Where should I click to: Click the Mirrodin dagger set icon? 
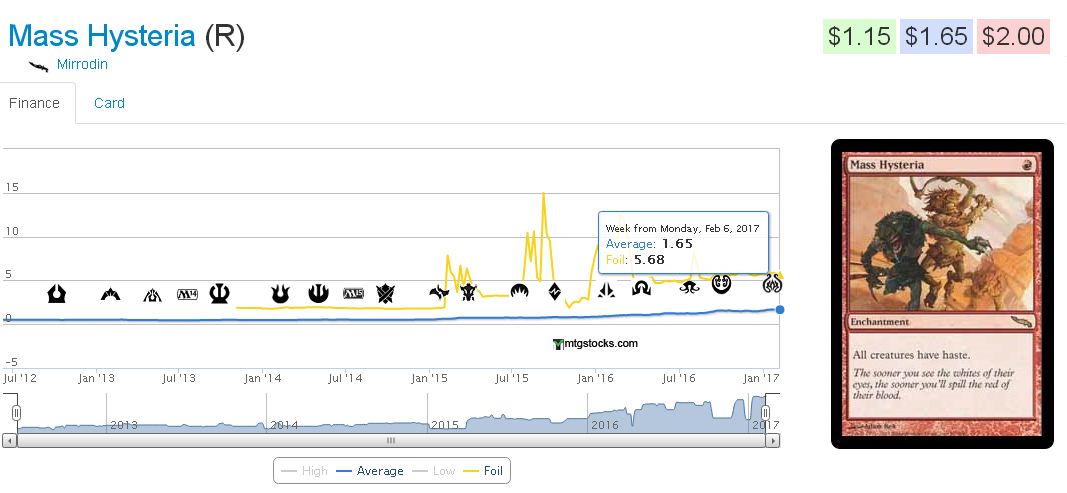coord(39,65)
